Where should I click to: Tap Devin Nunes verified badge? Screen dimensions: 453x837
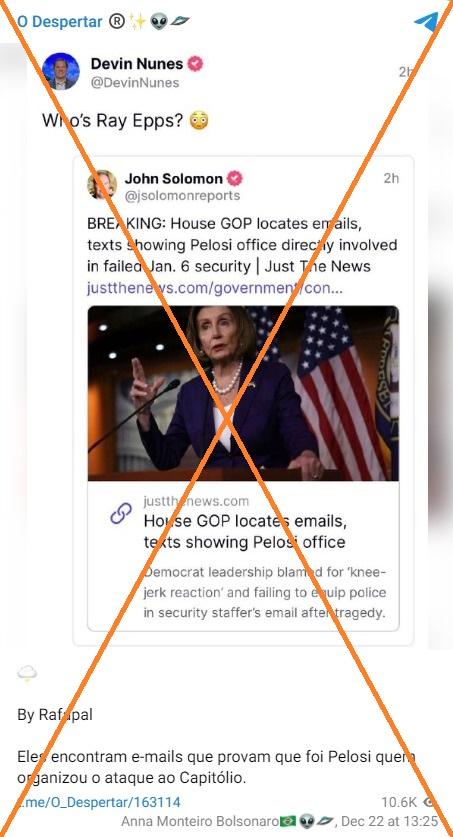click(x=195, y=64)
